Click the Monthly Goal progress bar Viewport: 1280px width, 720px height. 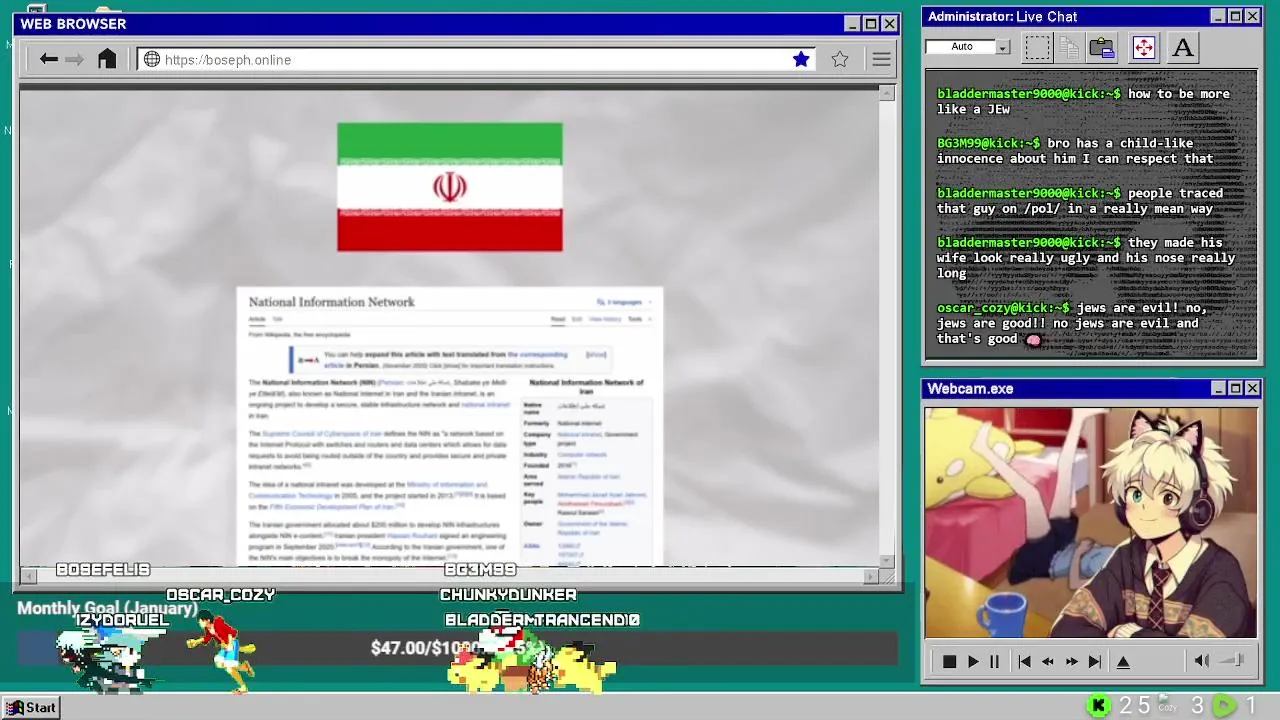tap(458, 648)
